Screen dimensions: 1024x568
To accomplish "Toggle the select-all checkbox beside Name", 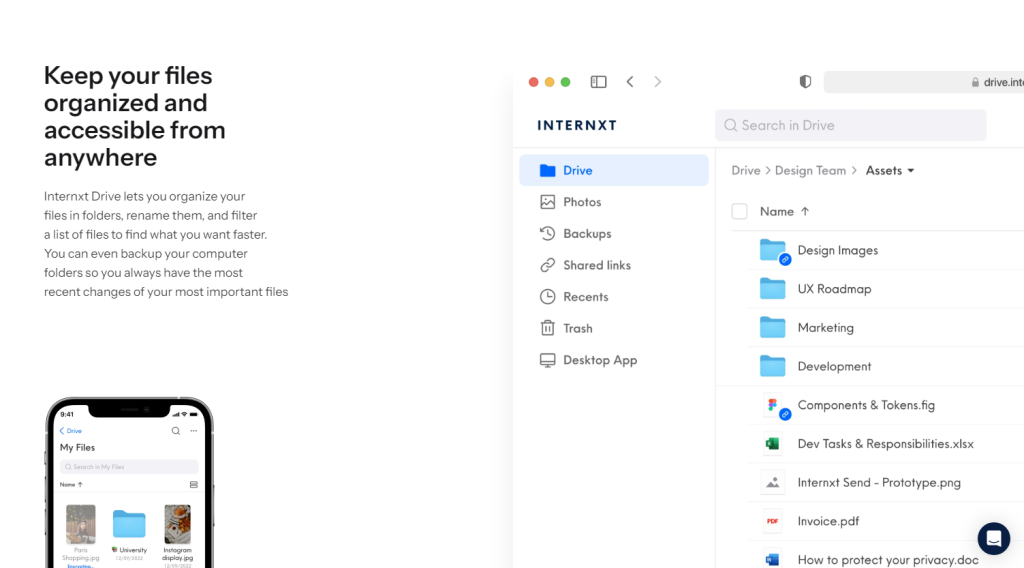I will [x=739, y=211].
